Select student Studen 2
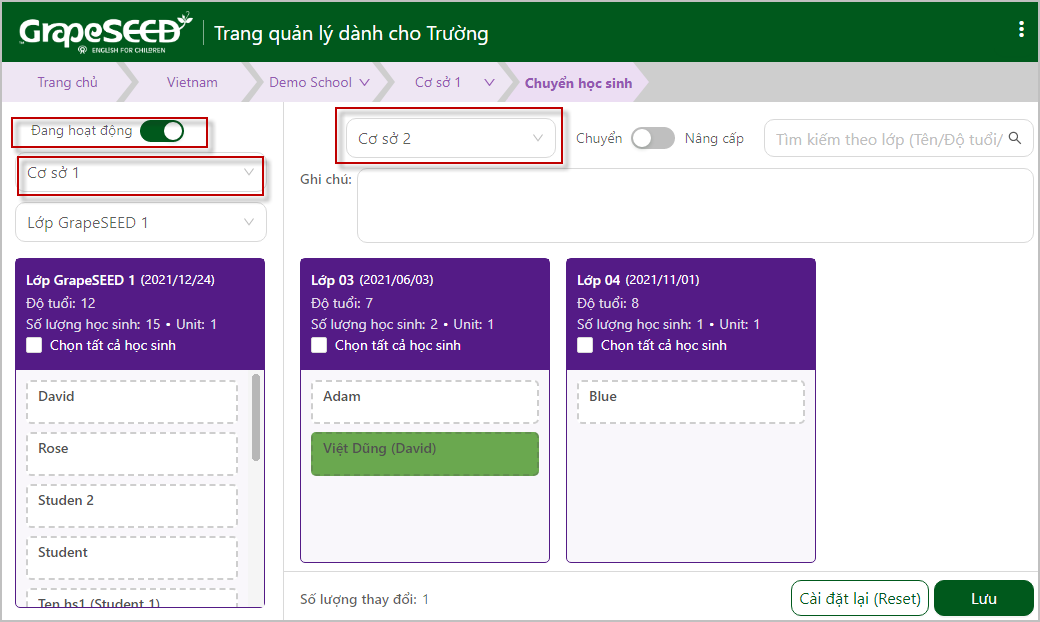The height and width of the screenshot is (622, 1040). [x=132, y=506]
